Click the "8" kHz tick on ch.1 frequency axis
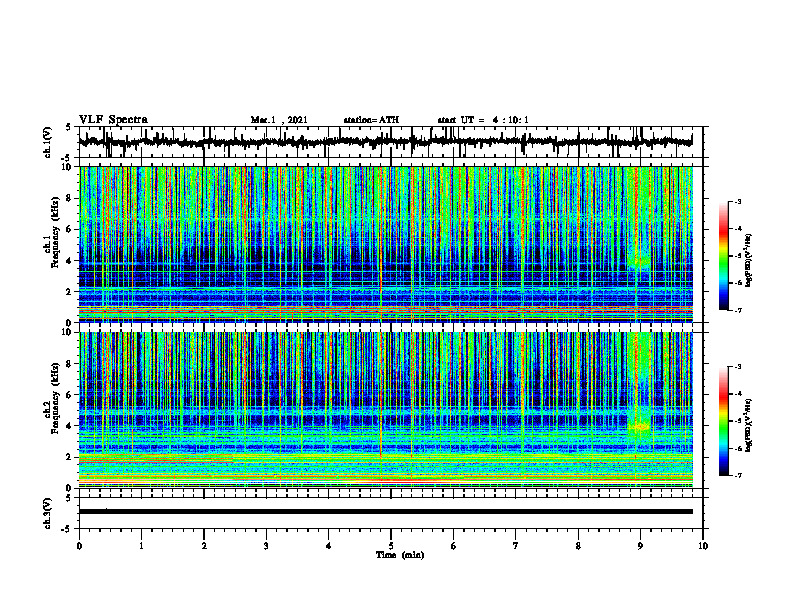This screenshot has height=612, width=792. click(70, 198)
